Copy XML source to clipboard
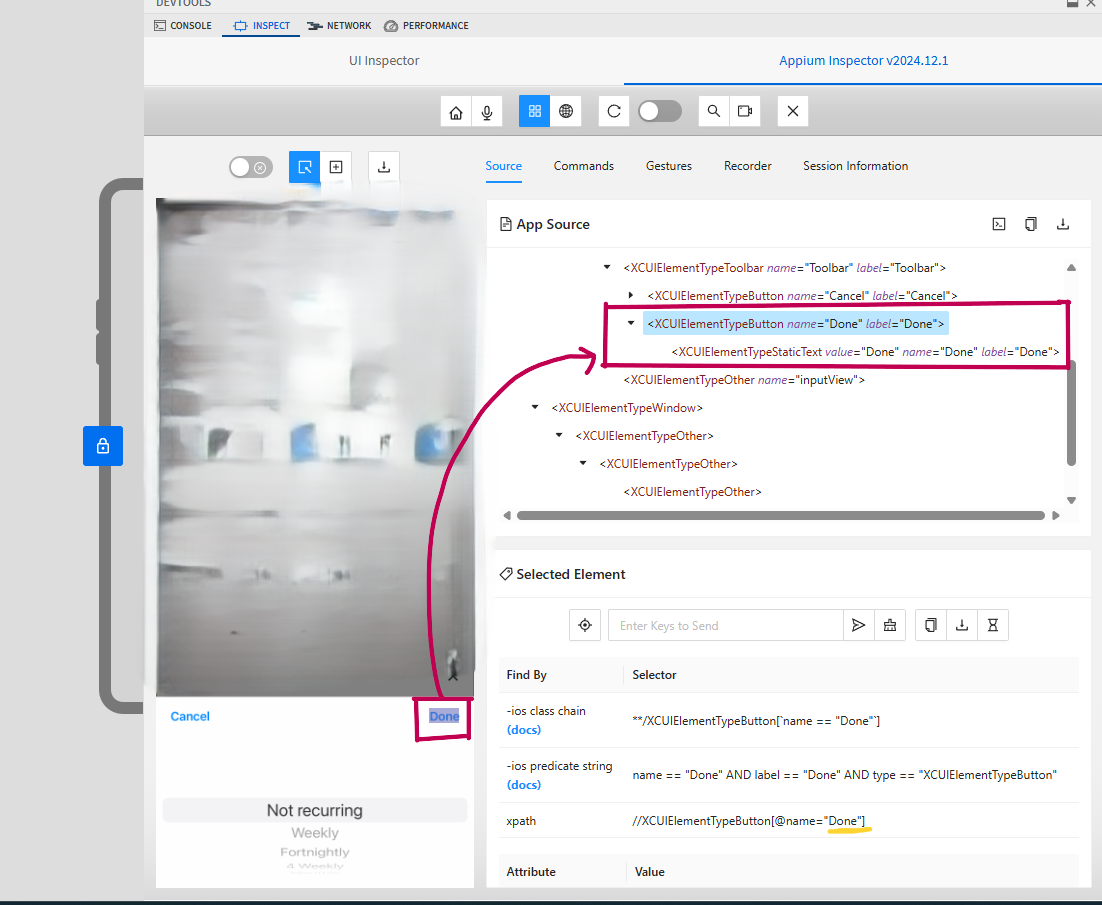1102x905 pixels. tap(1030, 224)
